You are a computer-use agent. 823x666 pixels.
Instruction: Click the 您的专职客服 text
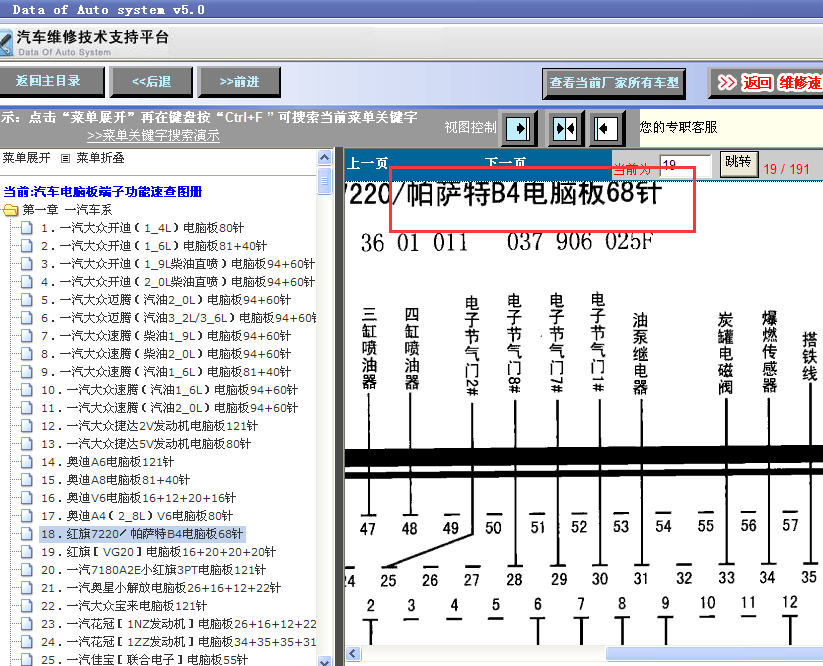click(x=678, y=127)
